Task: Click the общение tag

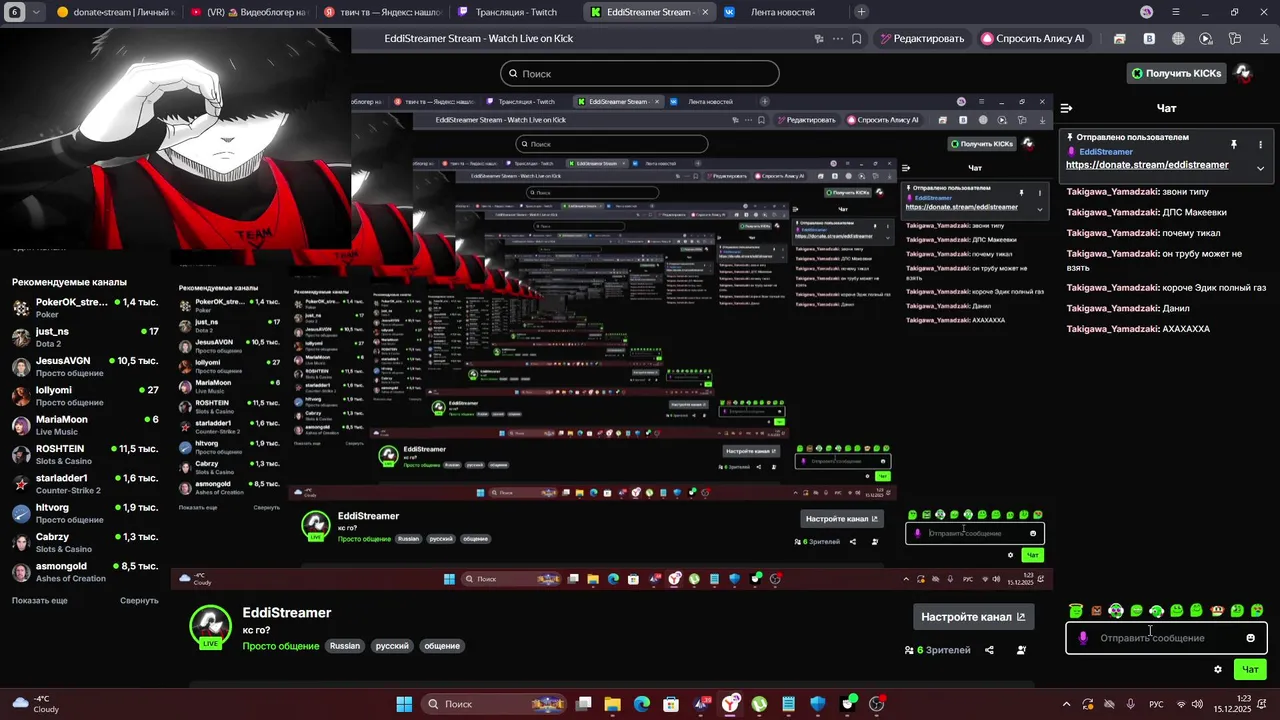Action: (x=442, y=646)
